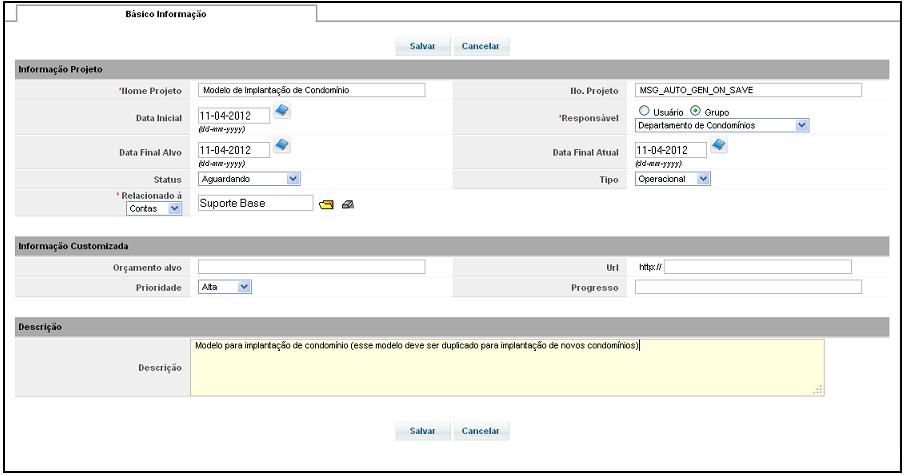Click the Nome Projeto input field

(311, 90)
